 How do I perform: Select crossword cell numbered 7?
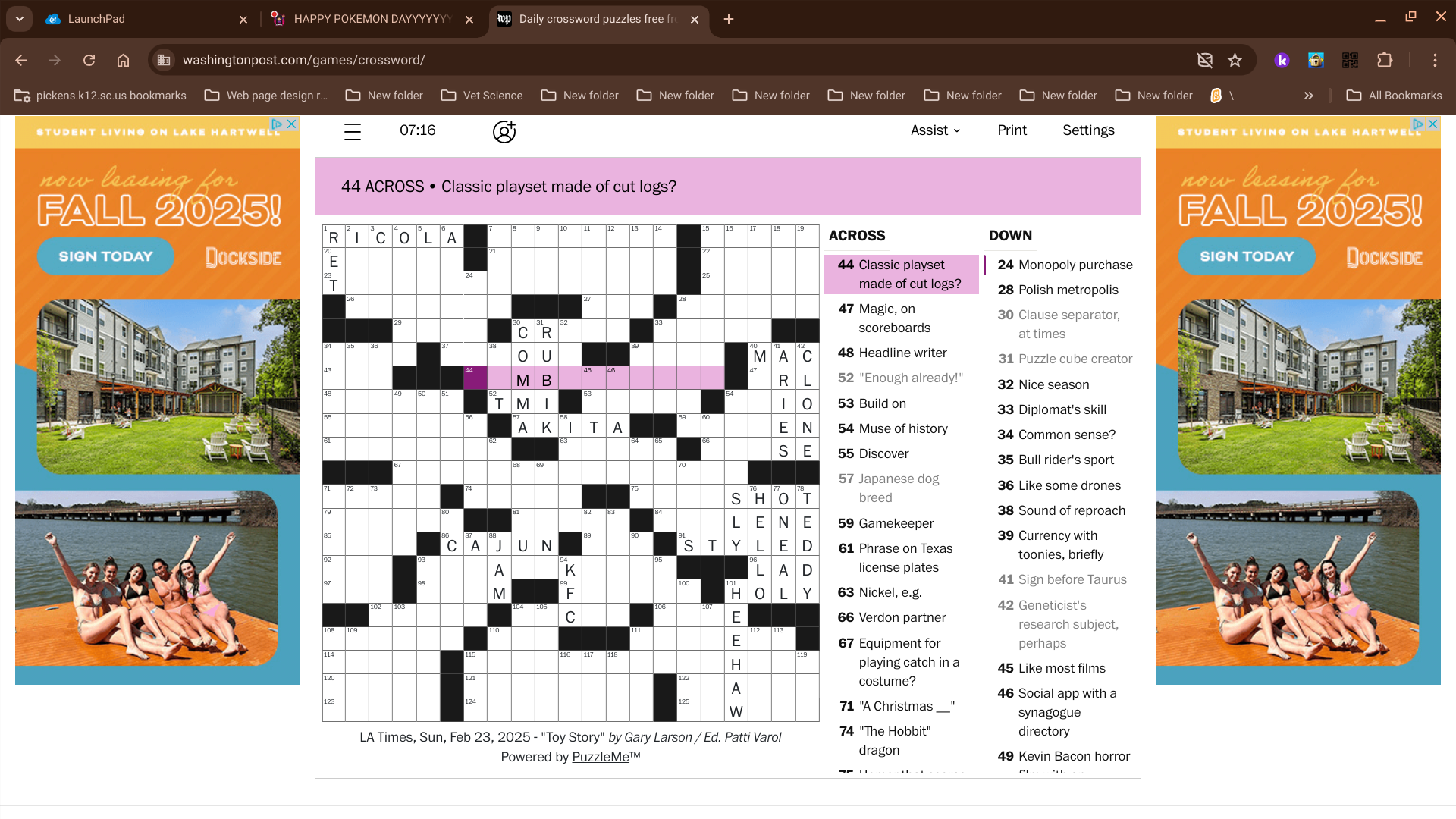pyautogui.click(x=499, y=236)
